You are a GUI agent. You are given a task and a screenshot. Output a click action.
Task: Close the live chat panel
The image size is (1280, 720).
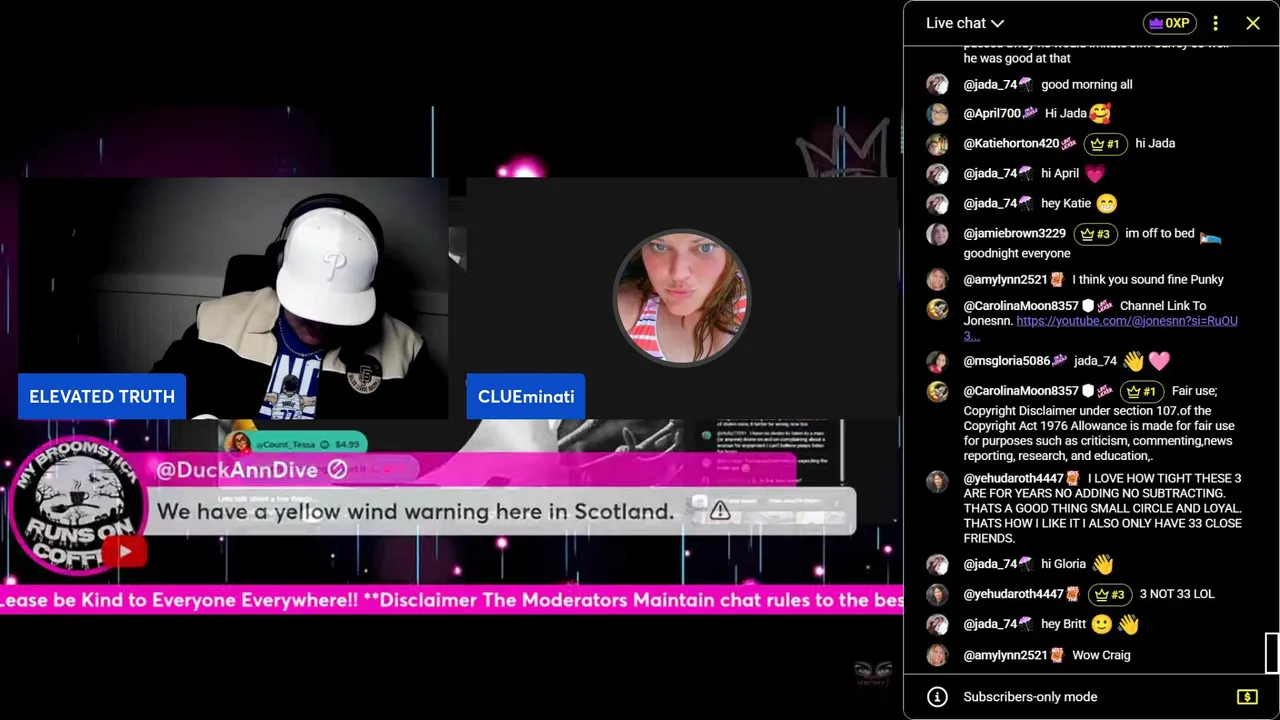(x=1253, y=23)
